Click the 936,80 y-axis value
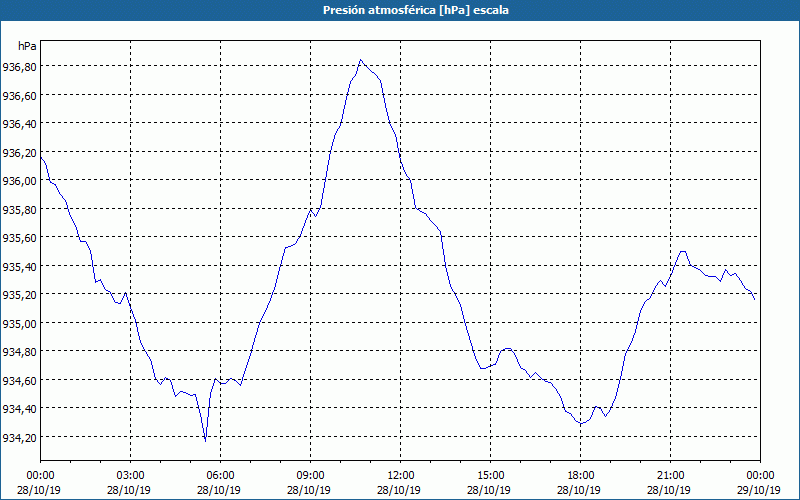800x500 pixels. point(19,66)
